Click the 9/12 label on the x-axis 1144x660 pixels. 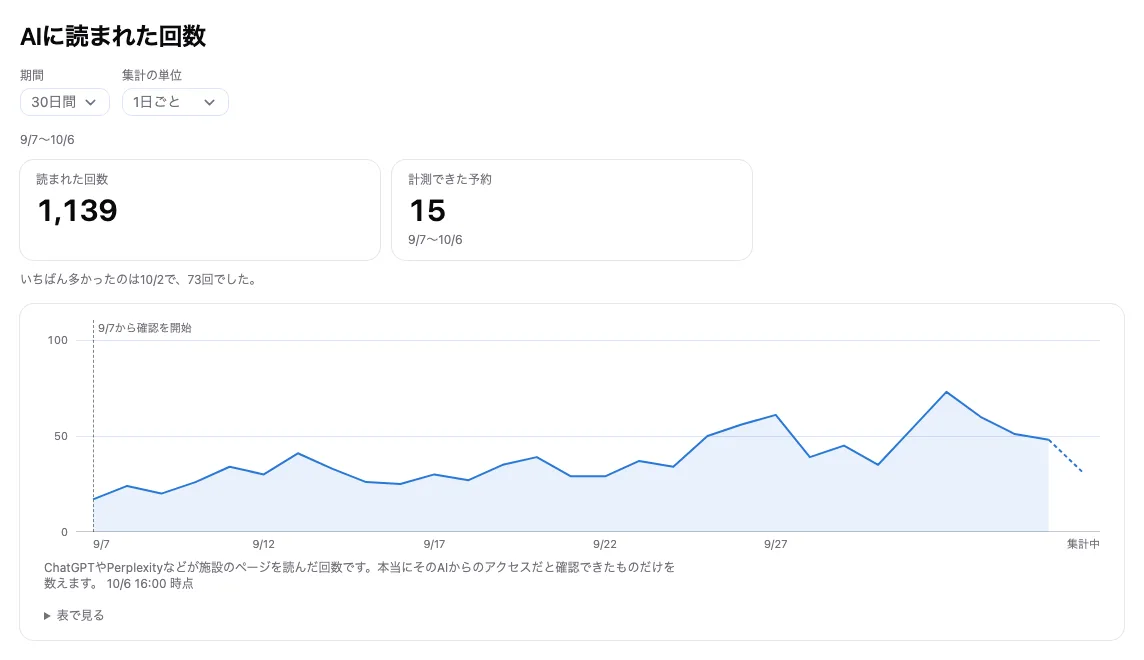click(264, 544)
